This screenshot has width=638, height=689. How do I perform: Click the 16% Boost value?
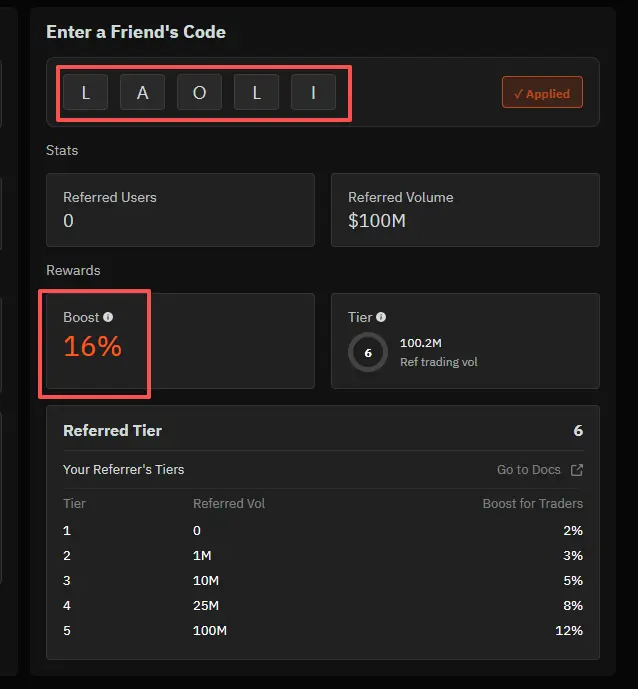coord(92,346)
